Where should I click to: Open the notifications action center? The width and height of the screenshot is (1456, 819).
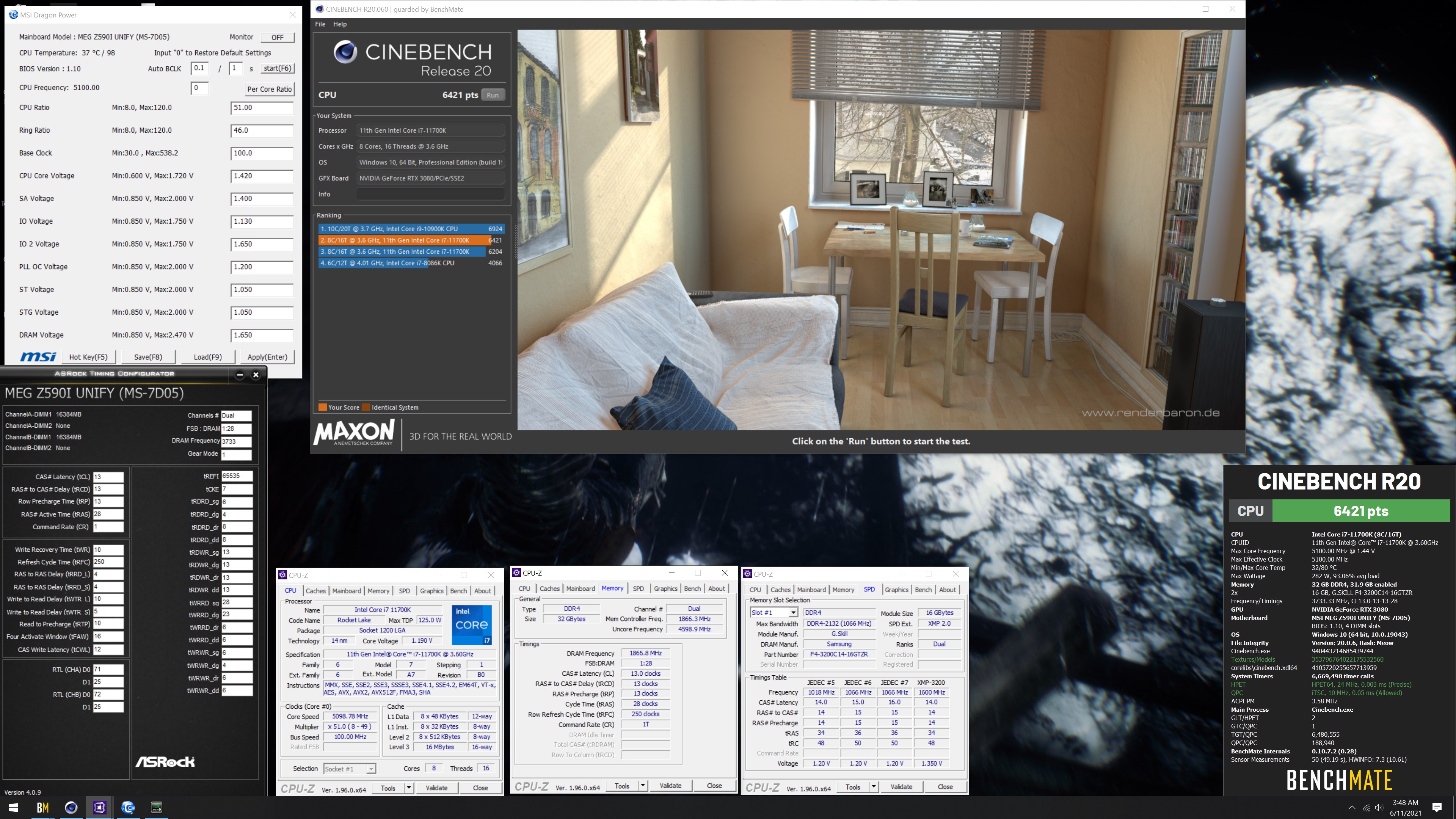coord(1437,808)
